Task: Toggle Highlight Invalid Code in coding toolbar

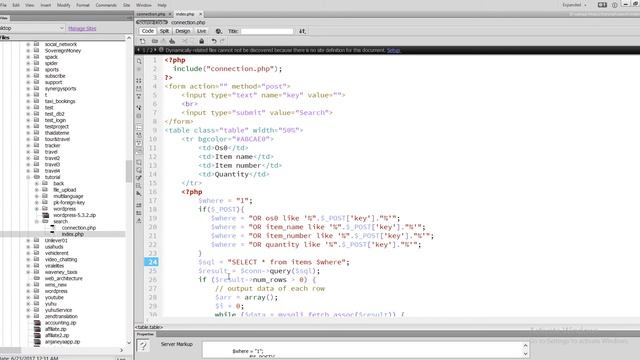Action: coord(139,135)
